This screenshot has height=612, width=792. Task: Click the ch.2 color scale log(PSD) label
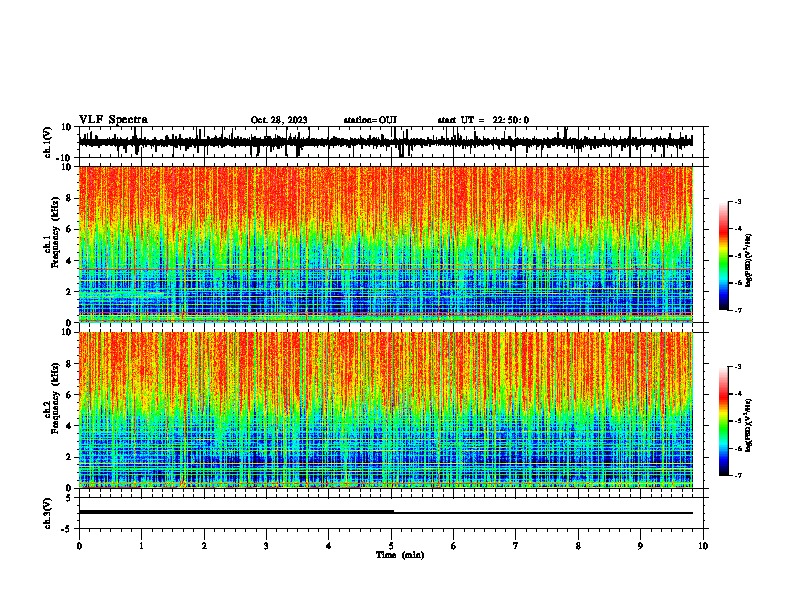pos(748,425)
